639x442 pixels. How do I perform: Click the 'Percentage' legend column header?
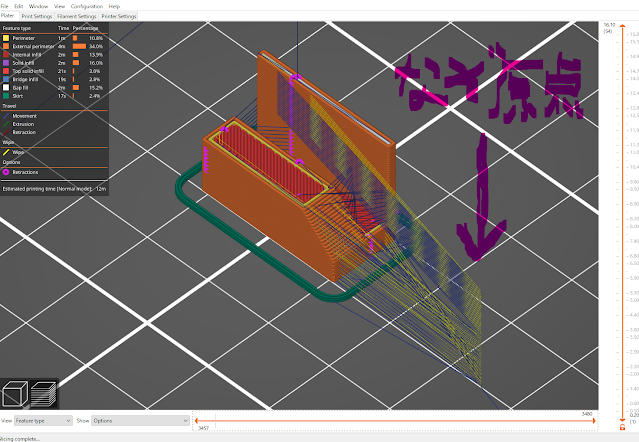click(x=86, y=28)
